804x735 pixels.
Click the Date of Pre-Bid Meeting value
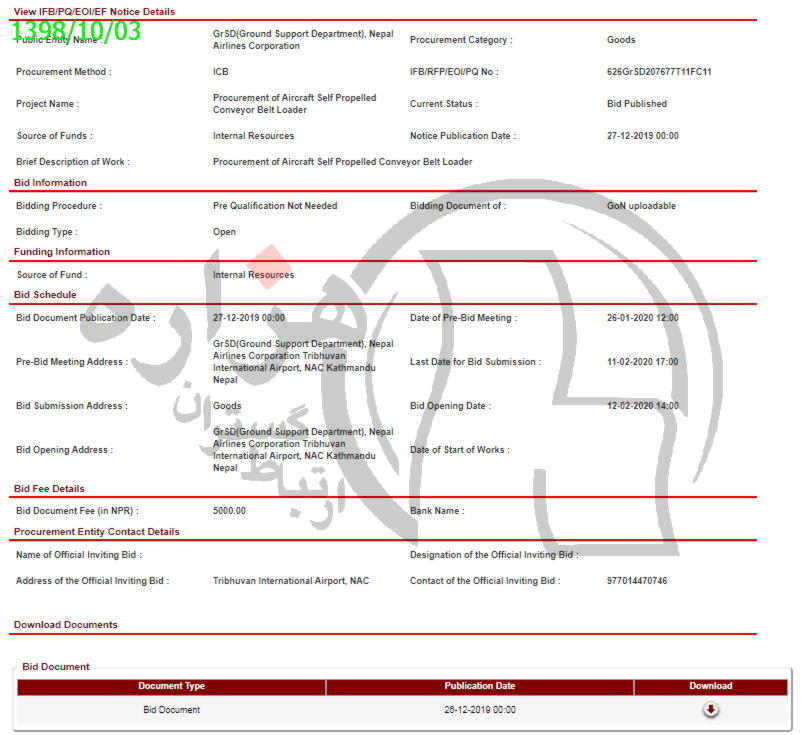pyautogui.click(x=642, y=318)
